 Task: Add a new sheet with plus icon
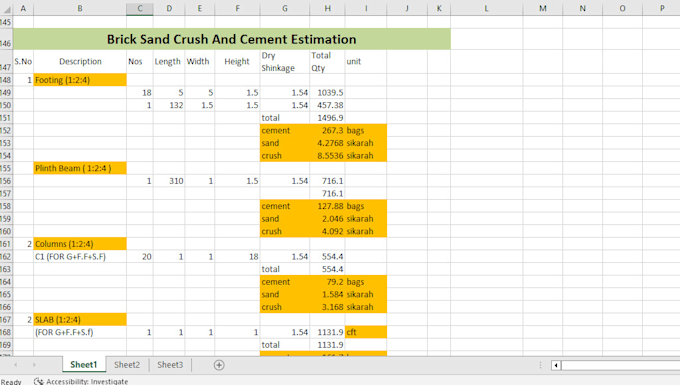[x=219, y=365]
